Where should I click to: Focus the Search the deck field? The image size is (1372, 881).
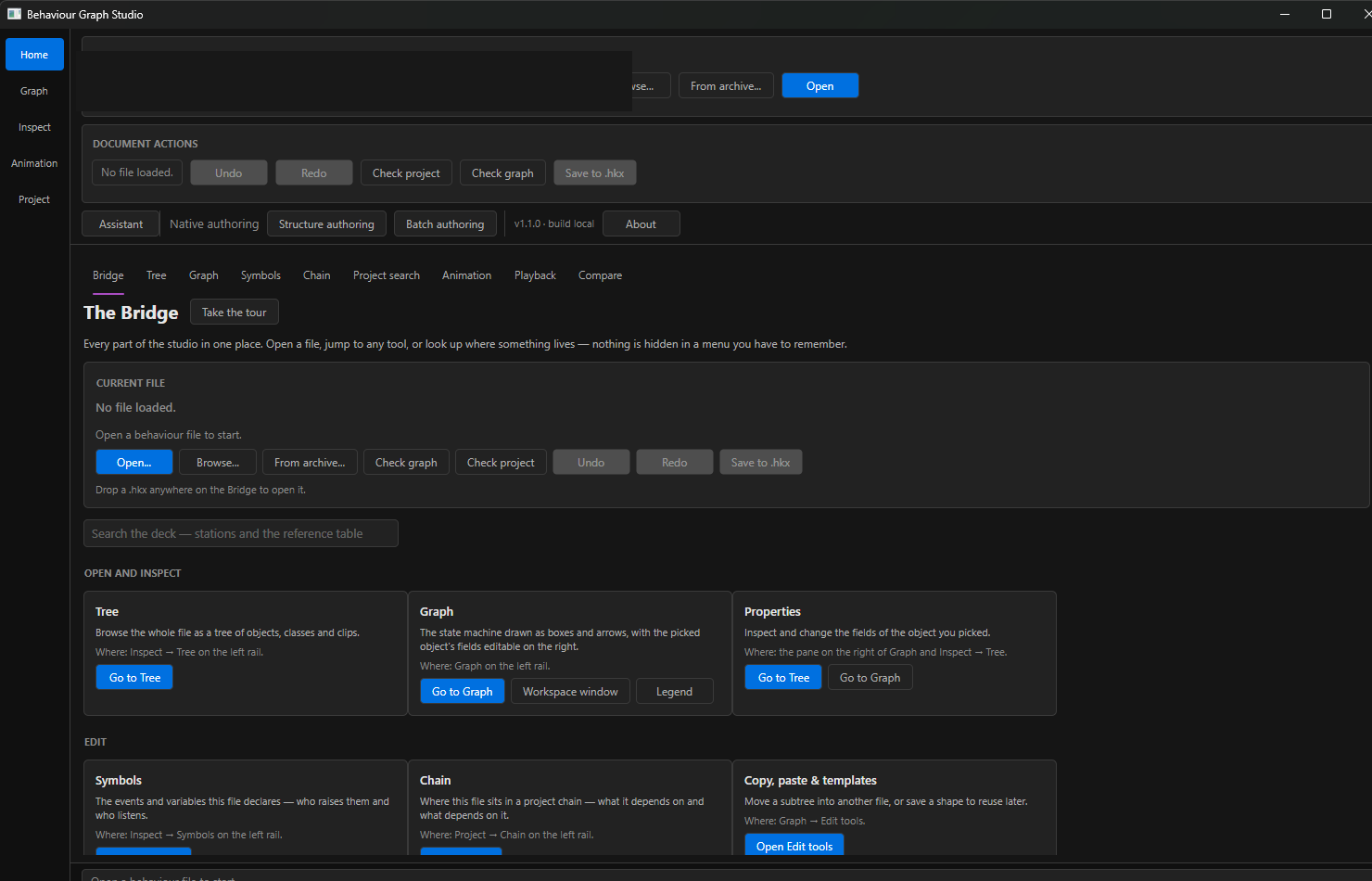click(x=241, y=533)
